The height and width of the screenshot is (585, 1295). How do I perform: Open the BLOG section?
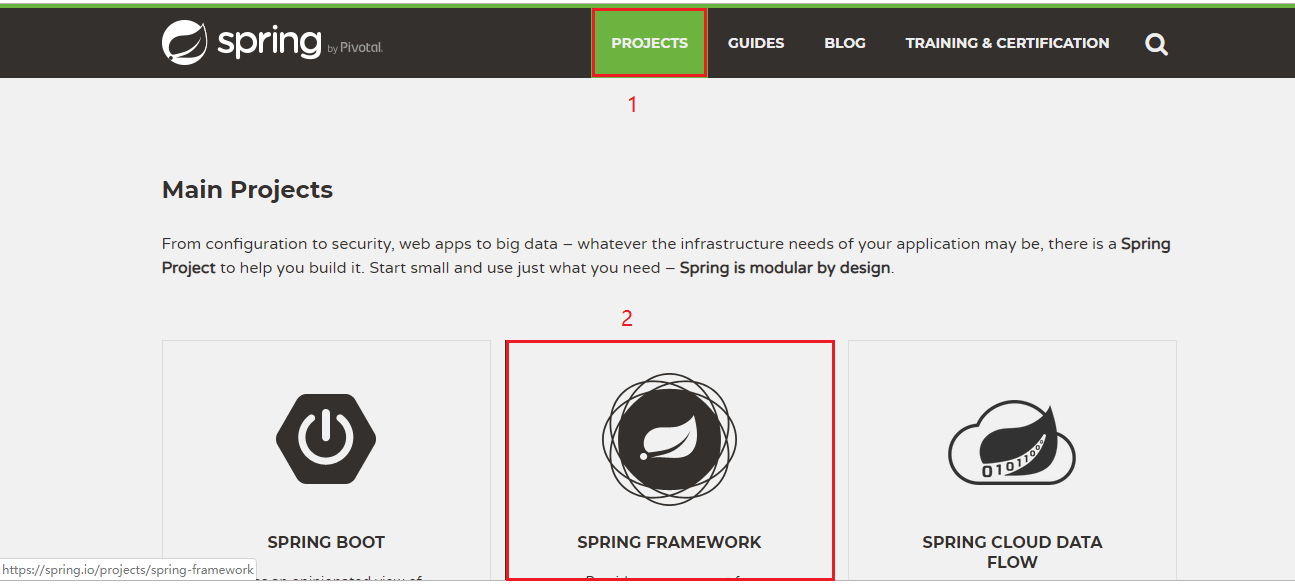tap(845, 43)
